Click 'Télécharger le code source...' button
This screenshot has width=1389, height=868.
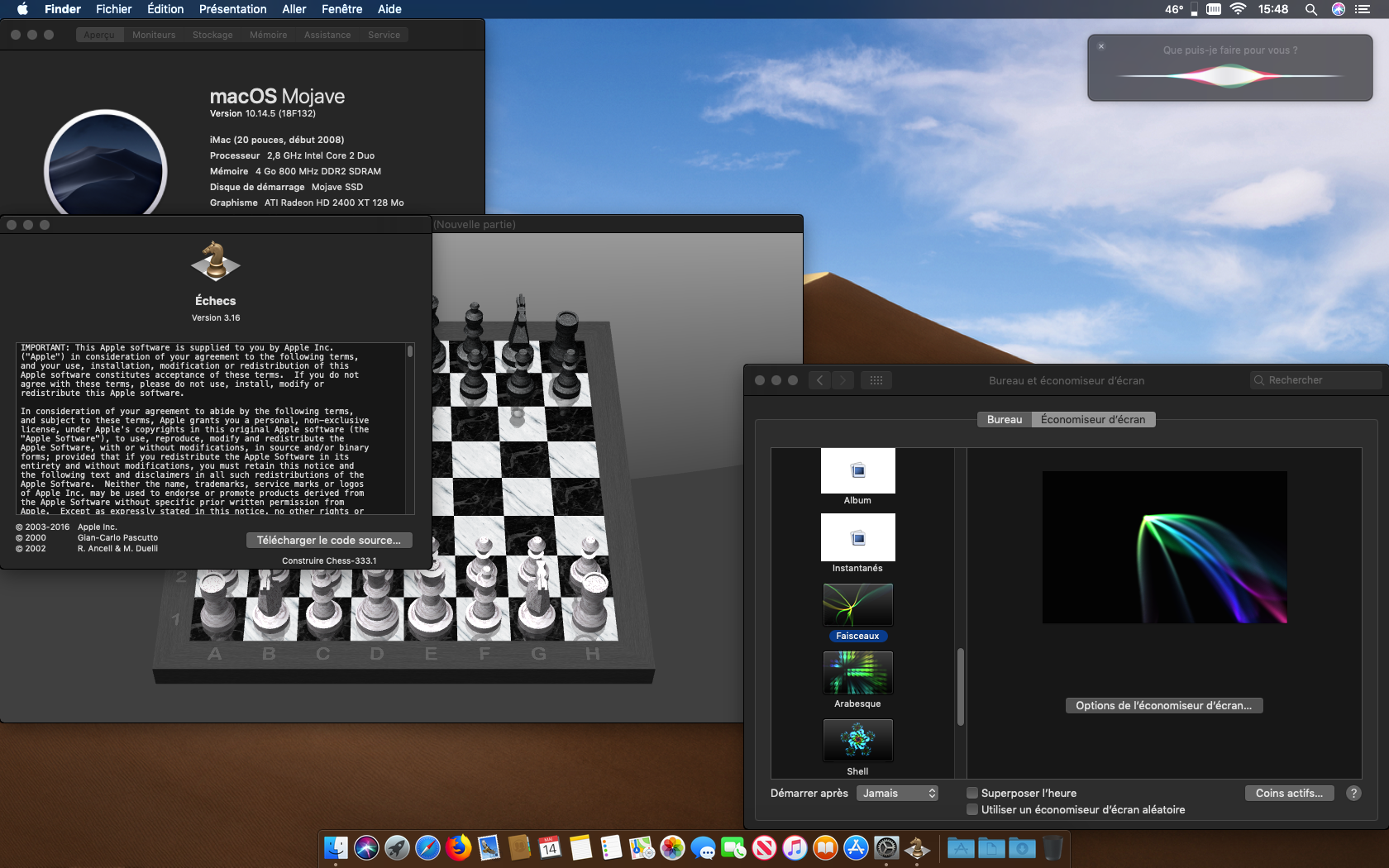(329, 540)
